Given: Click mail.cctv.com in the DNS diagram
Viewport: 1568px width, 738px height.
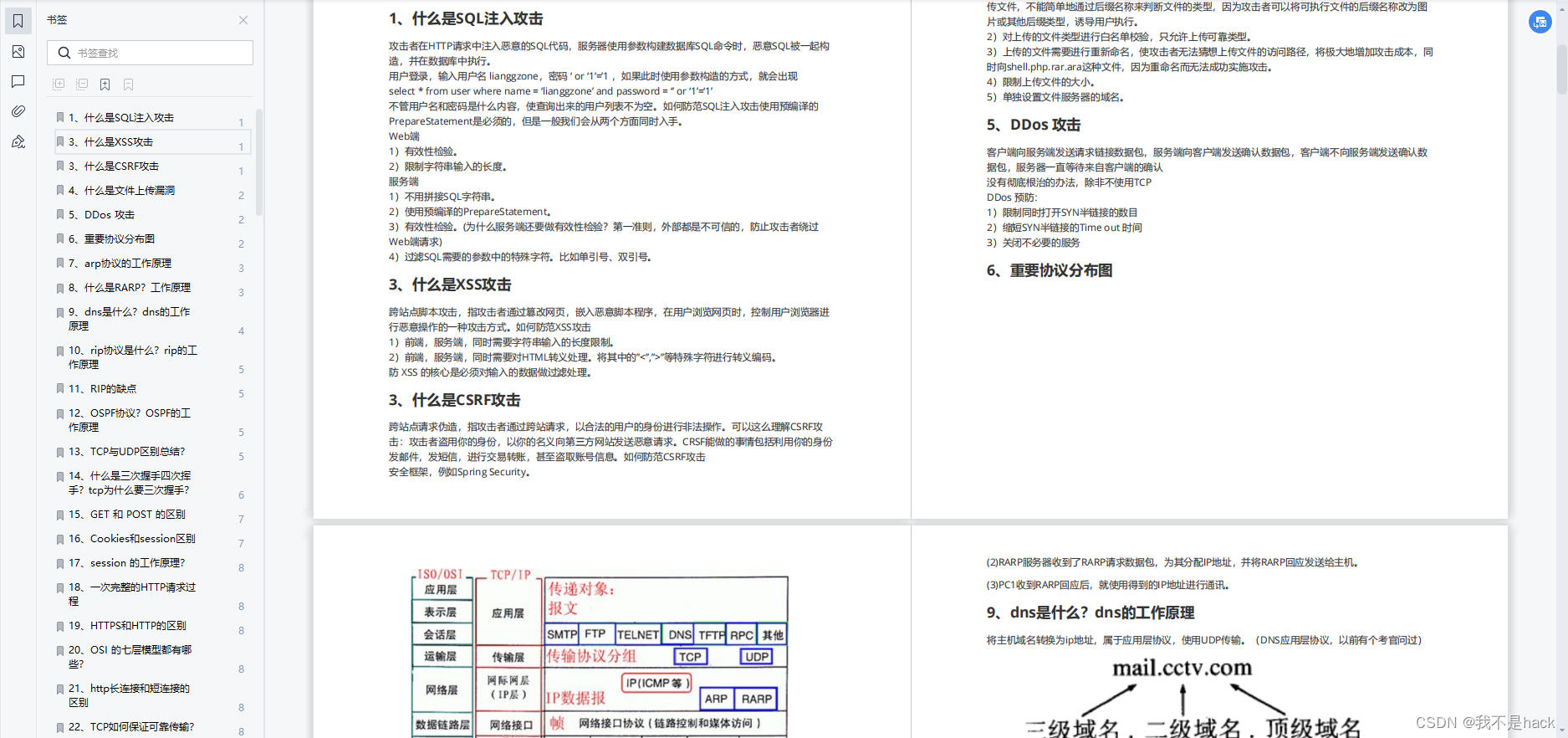Looking at the screenshot, I should coord(1182,668).
